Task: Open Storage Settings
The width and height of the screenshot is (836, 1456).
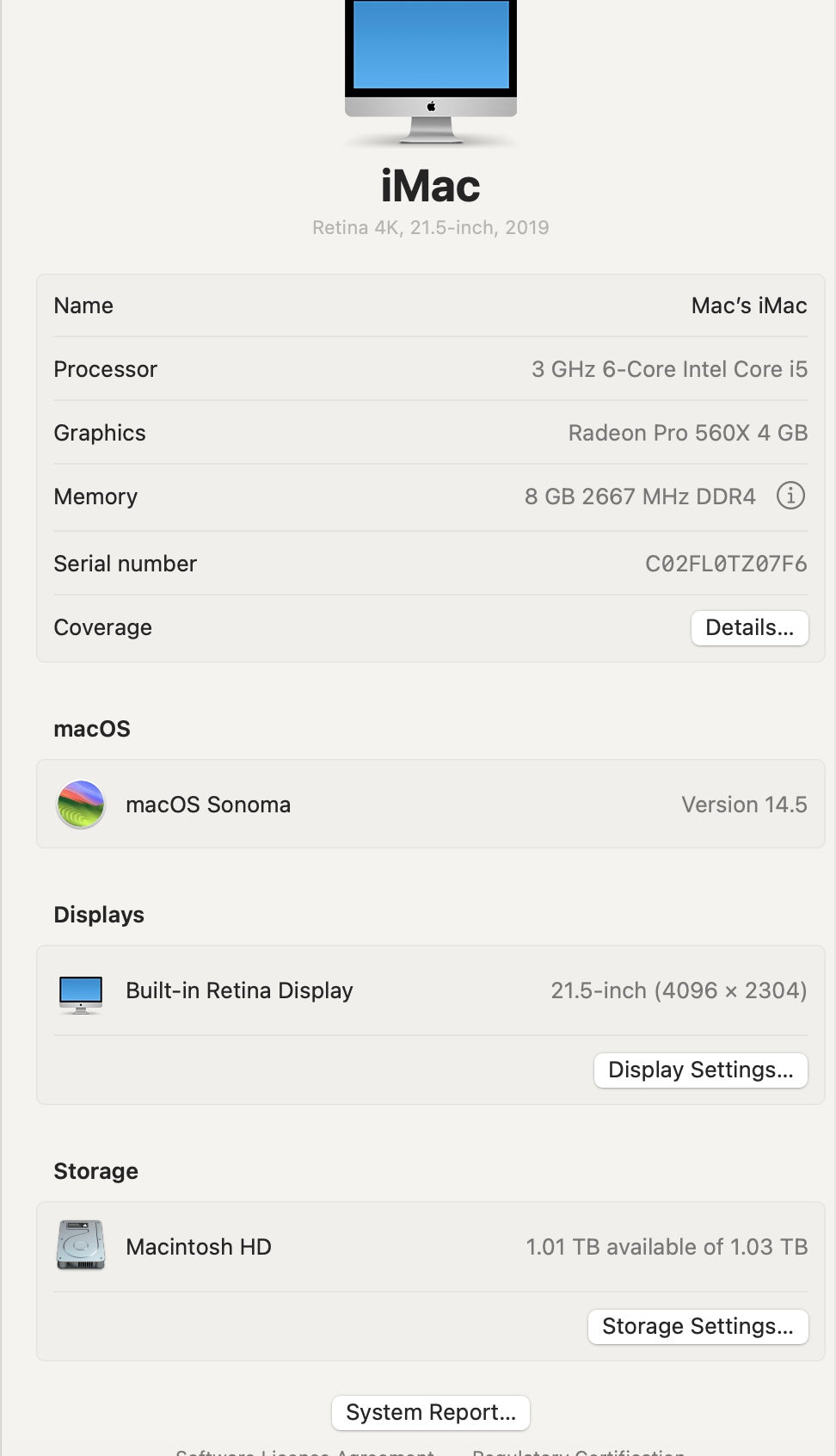Action: coord(698,1326)
